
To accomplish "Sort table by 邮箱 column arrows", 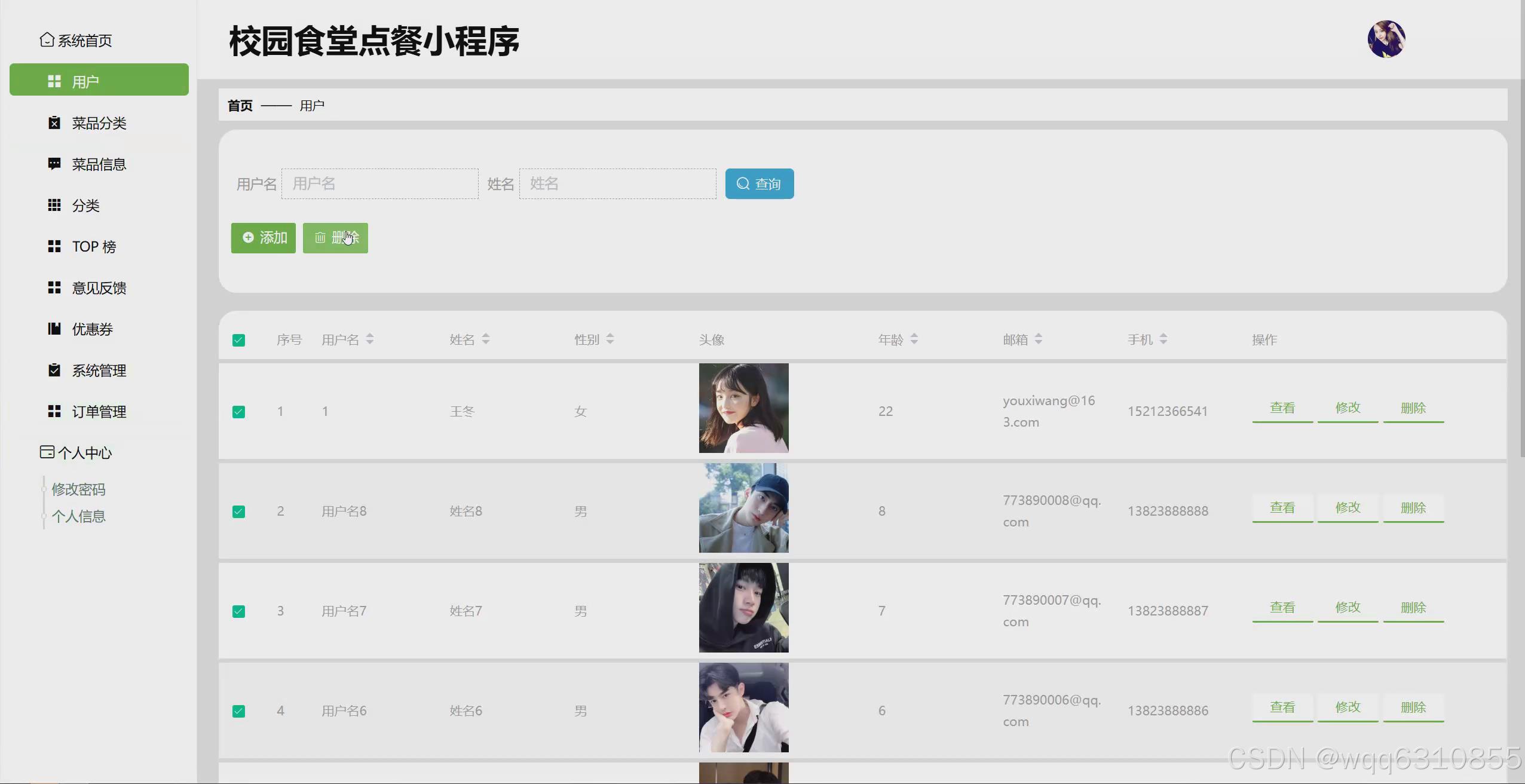I will click(x=1039, y=339).
